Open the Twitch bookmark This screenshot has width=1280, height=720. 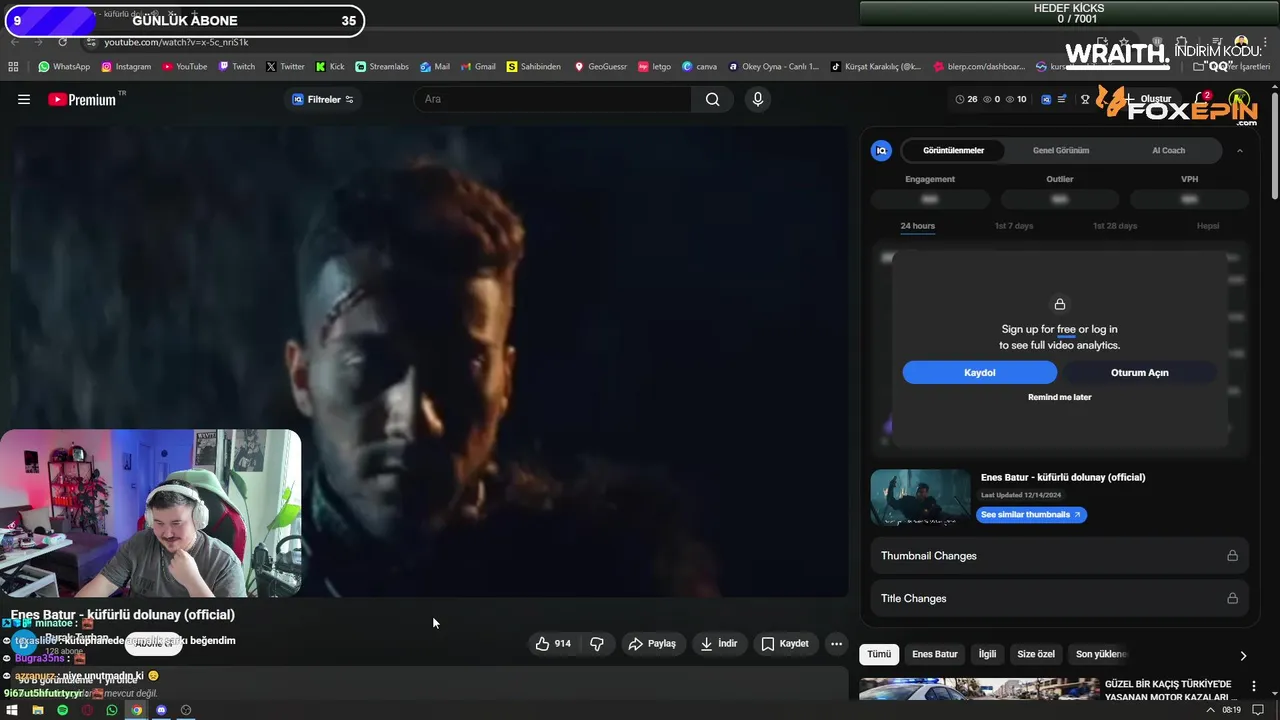[236, 67]
